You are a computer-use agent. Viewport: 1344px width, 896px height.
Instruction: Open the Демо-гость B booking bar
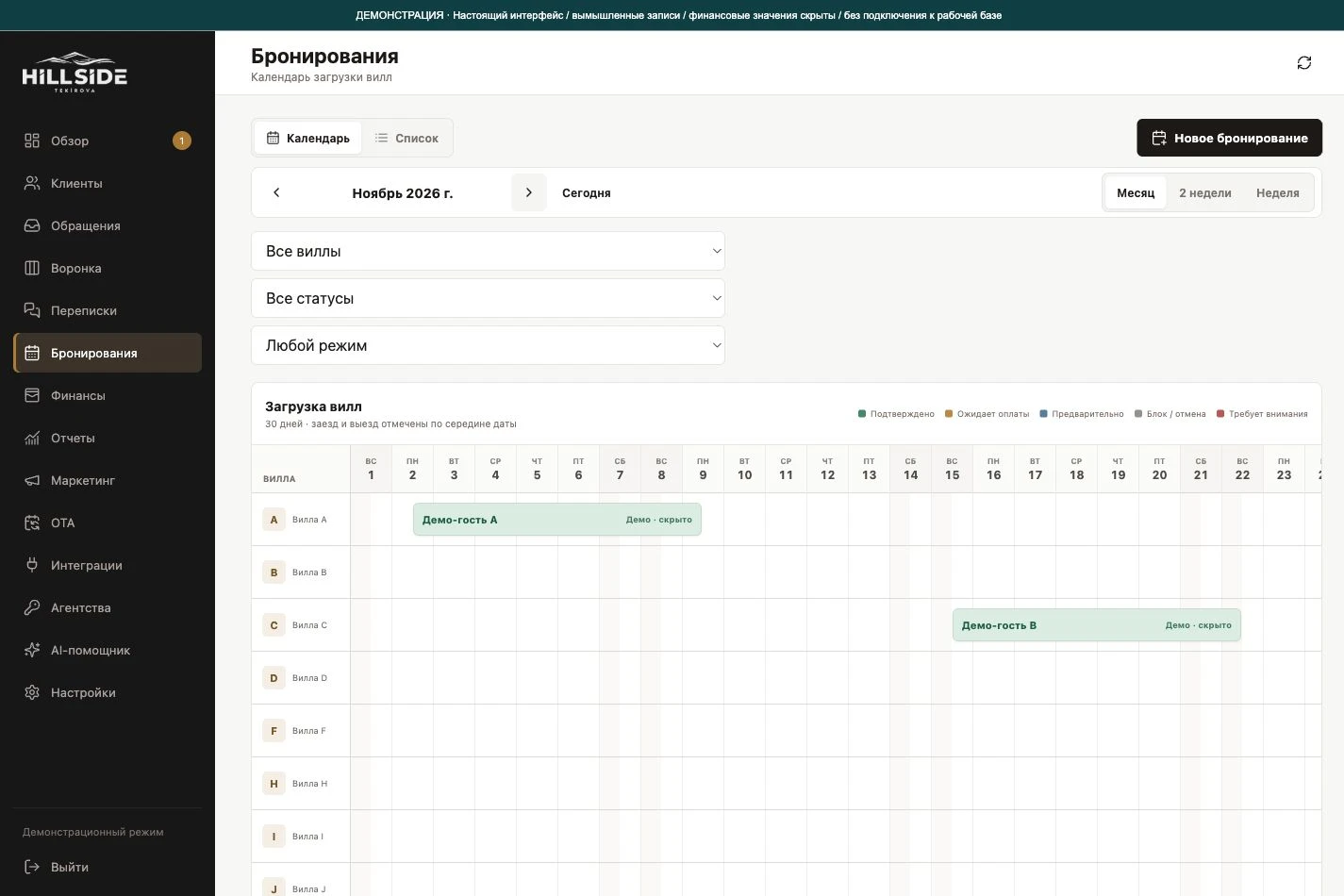1097,625
